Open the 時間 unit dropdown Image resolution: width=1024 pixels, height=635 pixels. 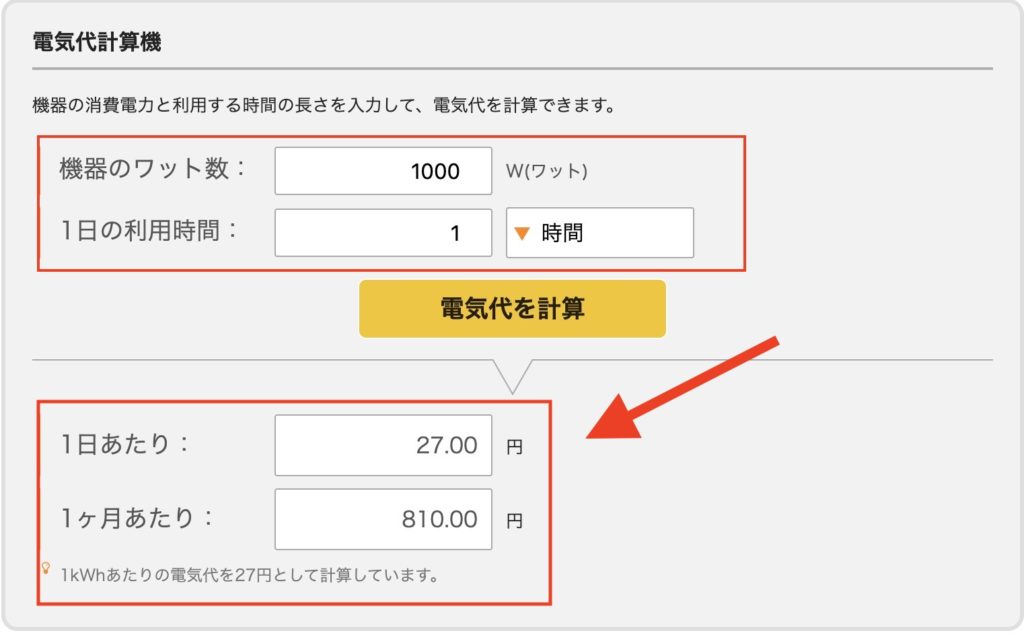(x=599, y=233)
